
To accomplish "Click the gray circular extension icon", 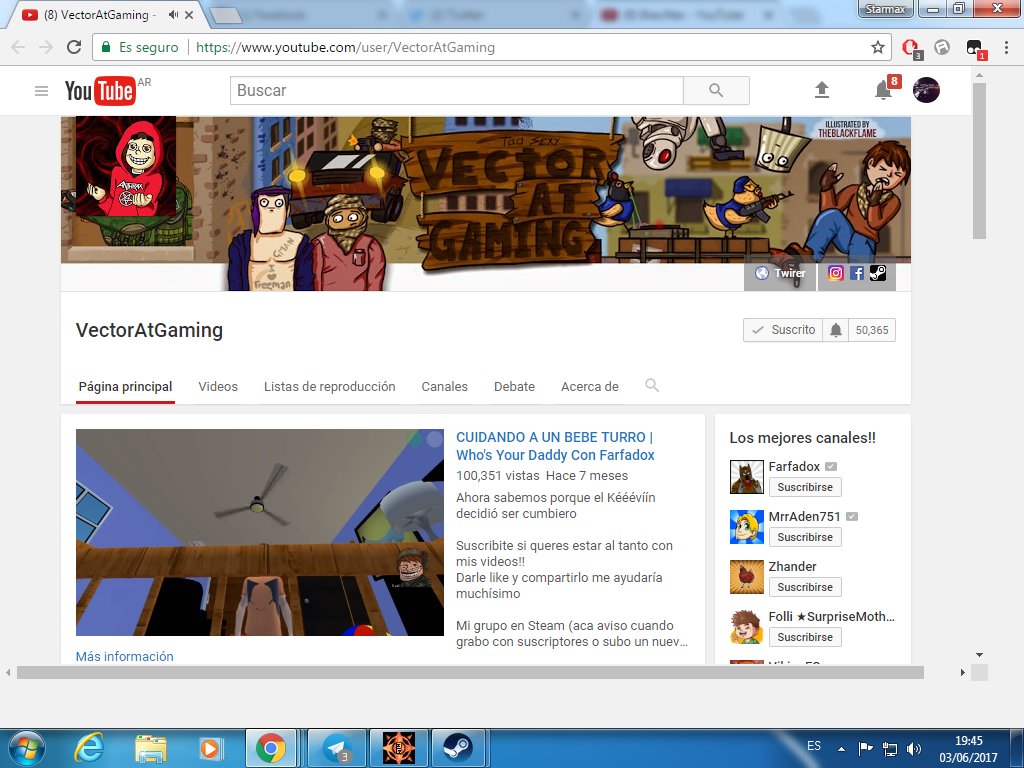I will pyautogui.click(x=942, y=47).
